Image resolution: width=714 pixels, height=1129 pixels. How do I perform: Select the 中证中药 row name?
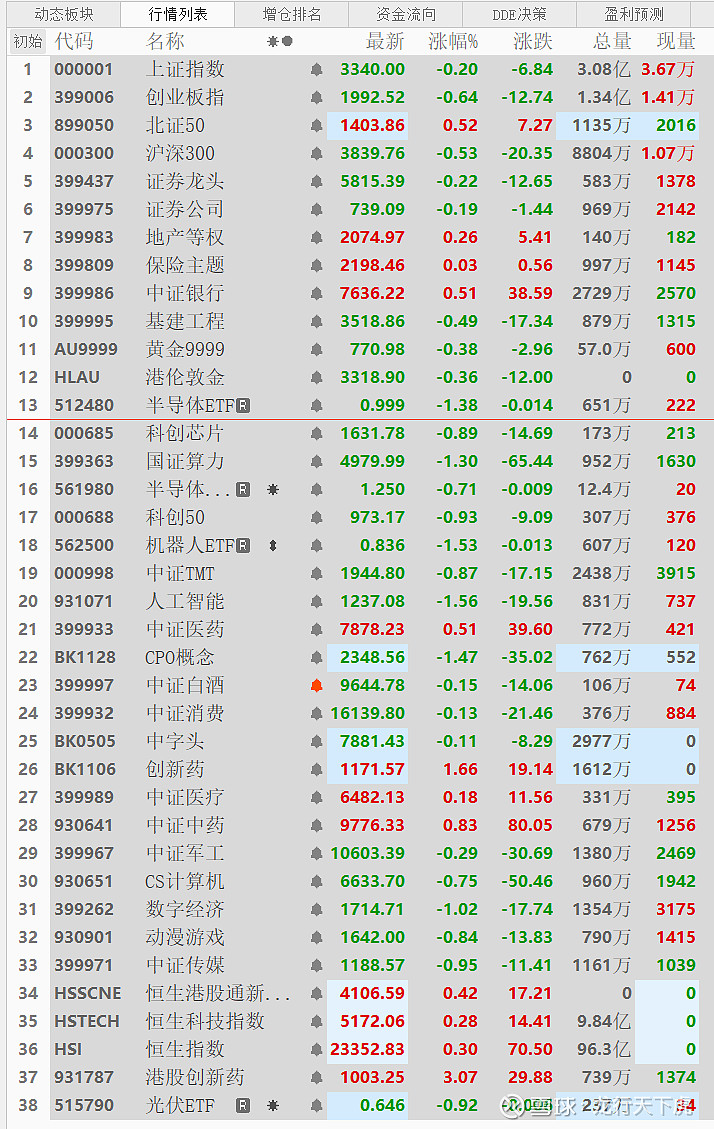pyautogui.click(x=185, y=826)
